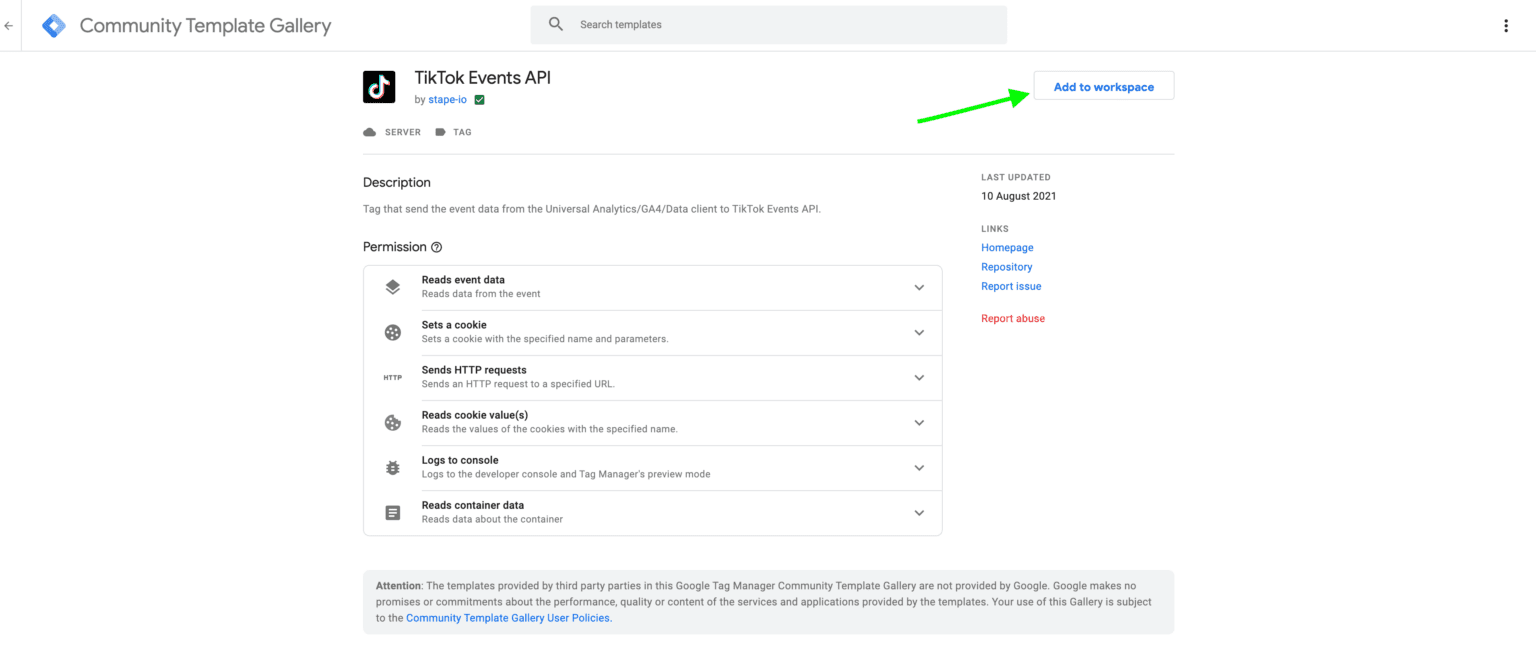Click the TikTok logo thumbnail

pos(379,87)
